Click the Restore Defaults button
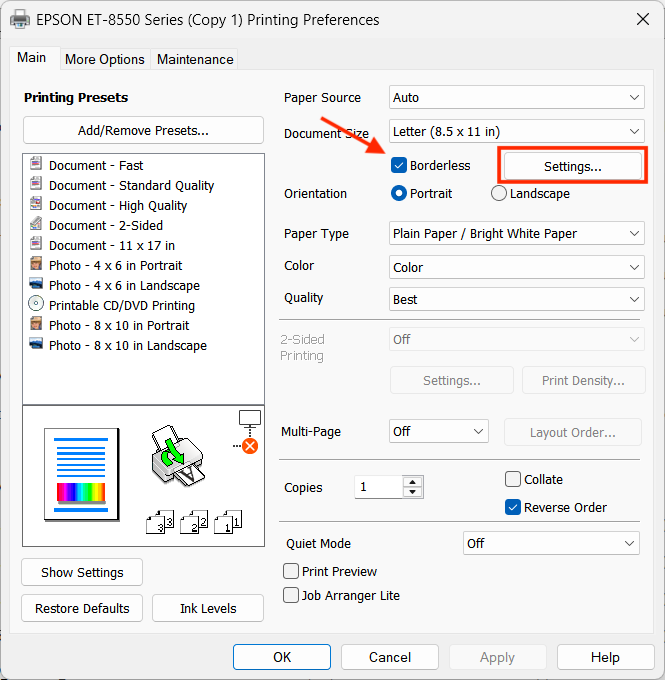Viewport: 665px width, 680px height. (x=82, y=608)
